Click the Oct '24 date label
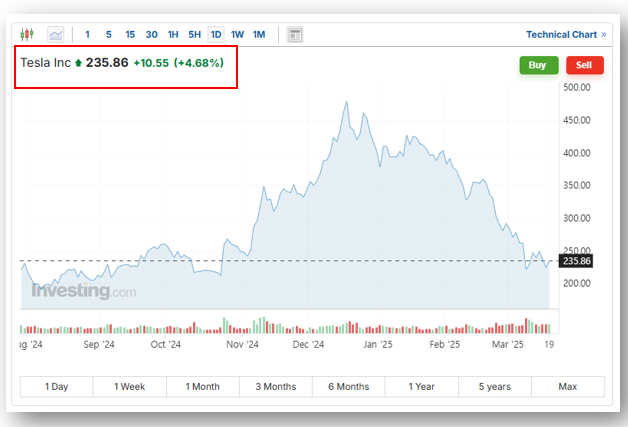The image size is (628, 427). 166,344
